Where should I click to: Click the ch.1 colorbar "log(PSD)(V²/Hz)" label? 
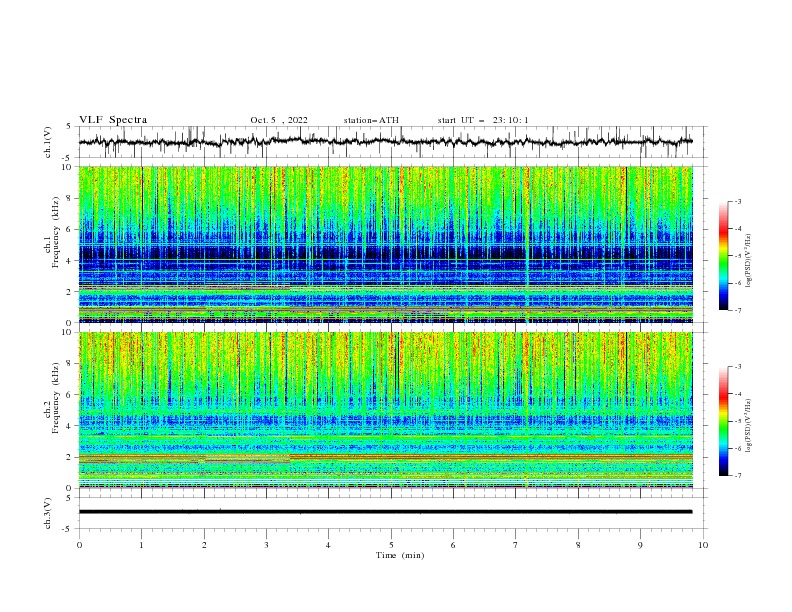749,261
